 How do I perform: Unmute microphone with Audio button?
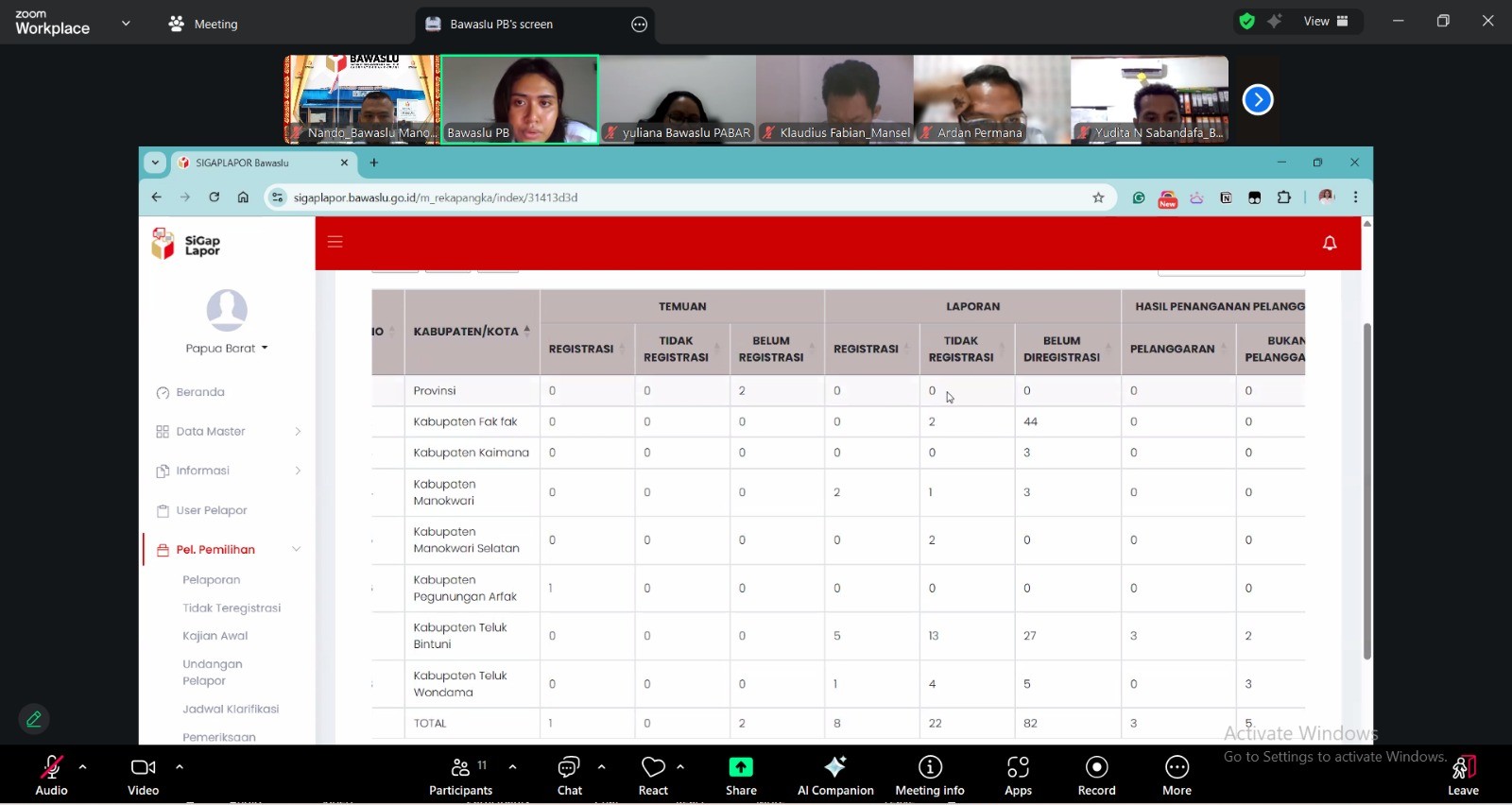tap(51, 775)
